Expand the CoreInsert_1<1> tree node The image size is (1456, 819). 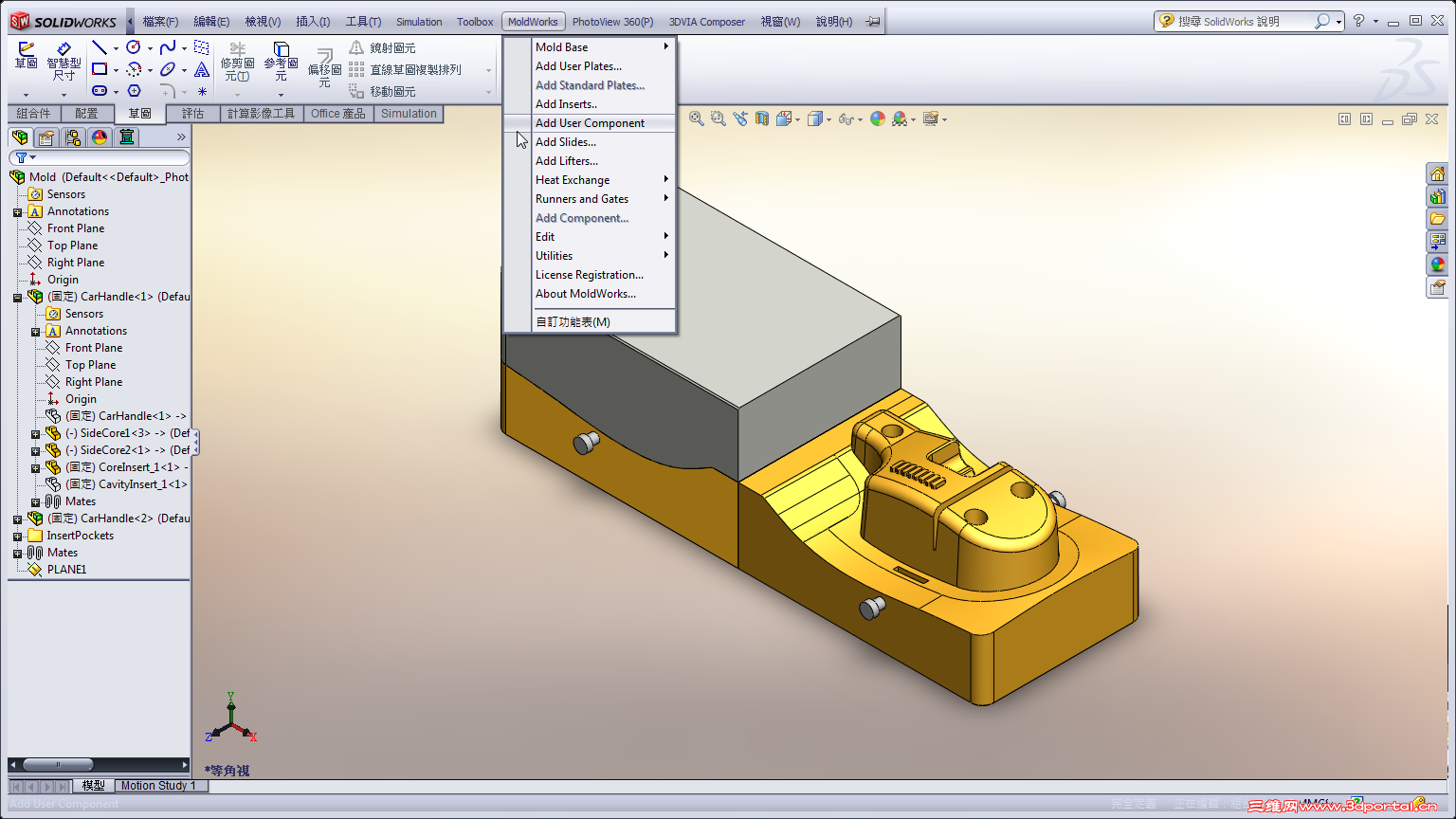tap(35, 467)
